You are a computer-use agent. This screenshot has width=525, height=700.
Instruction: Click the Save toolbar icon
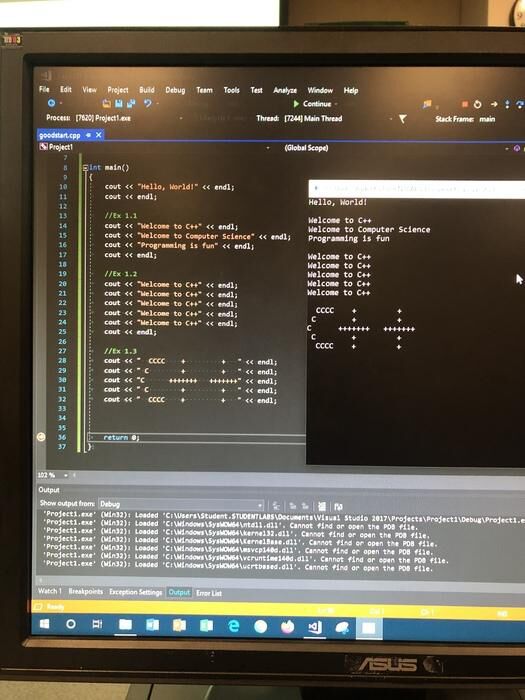[x=119, y=104]
